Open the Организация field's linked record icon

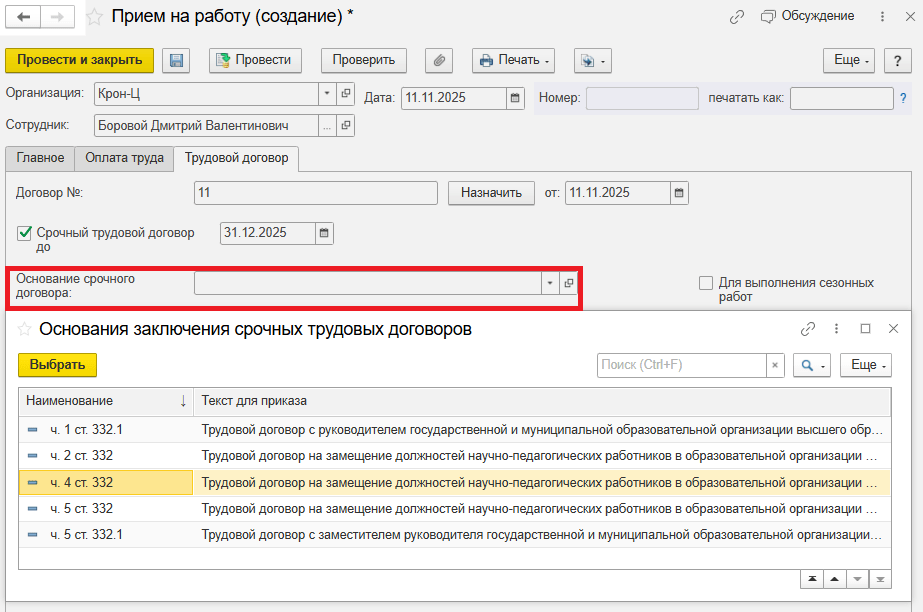click(x=346, y=93)
